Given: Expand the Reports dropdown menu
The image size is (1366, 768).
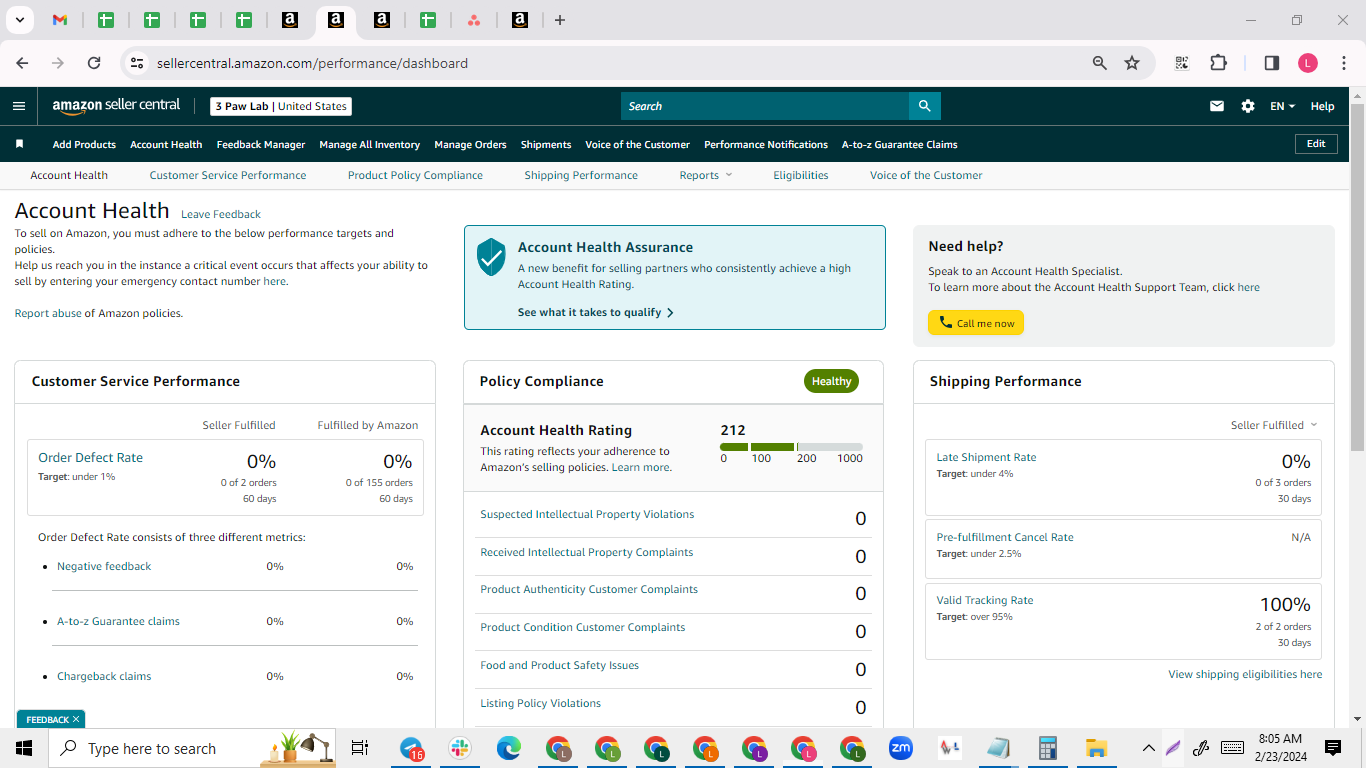Looking at the screenshot, I should coord(706,175).
